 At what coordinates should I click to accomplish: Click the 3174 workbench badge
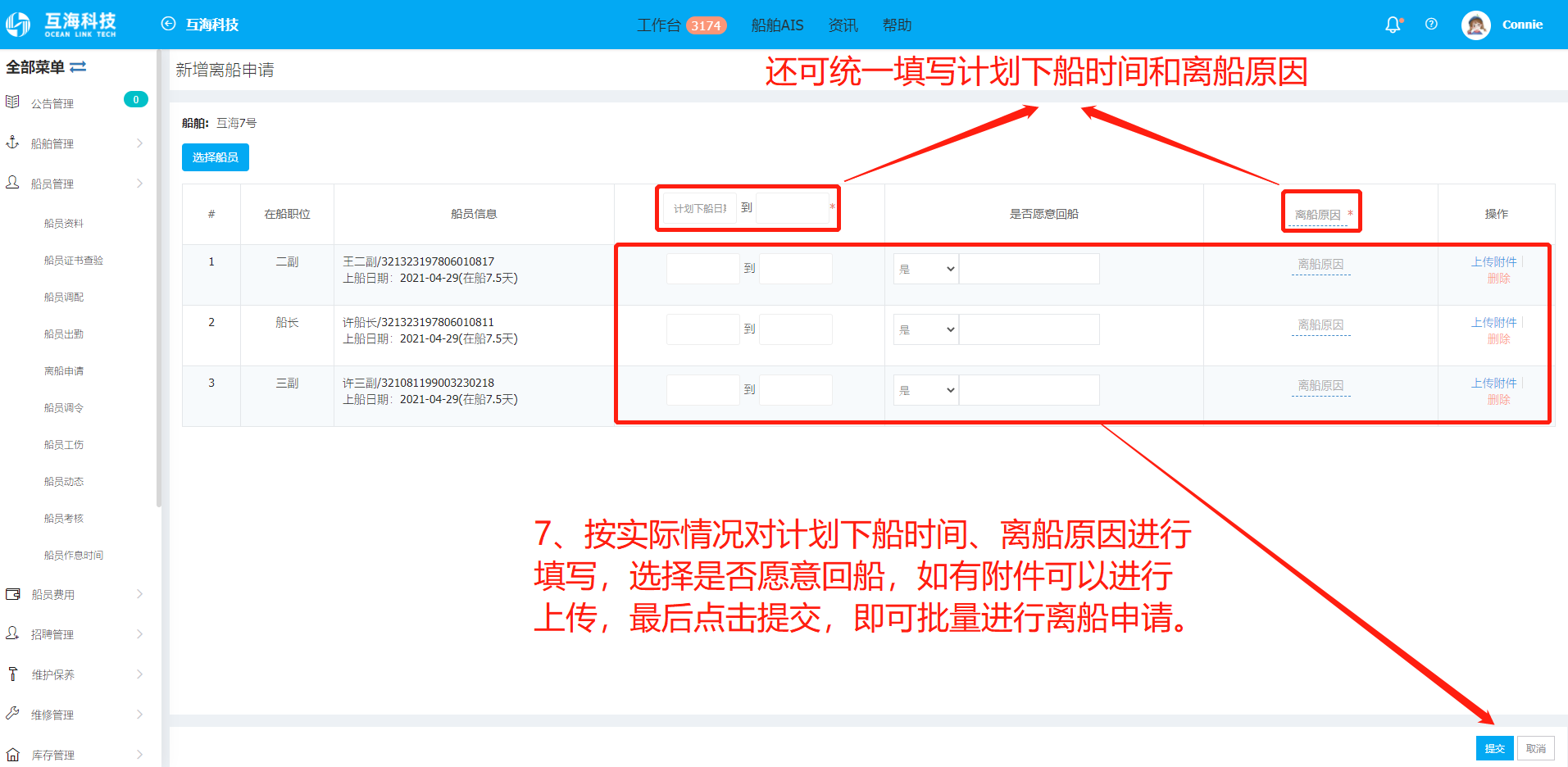click(x=706, y=25)
